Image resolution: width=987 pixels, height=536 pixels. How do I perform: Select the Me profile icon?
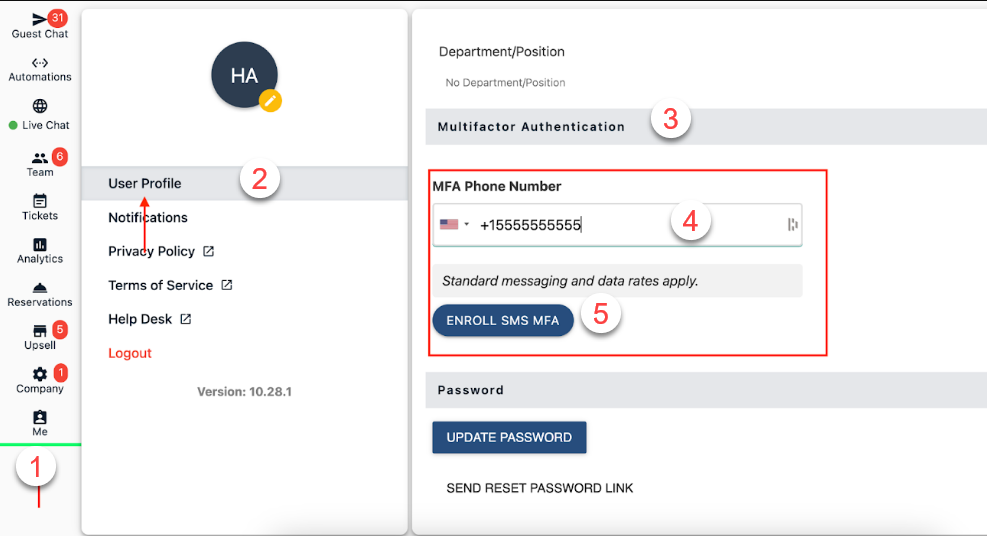click(x=40, y=423)
